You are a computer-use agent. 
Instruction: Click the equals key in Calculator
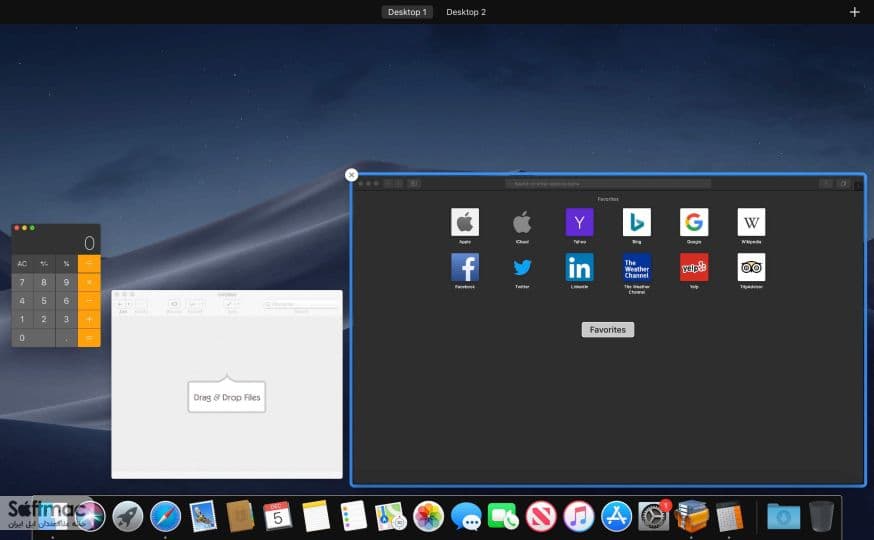coord(89,338)
